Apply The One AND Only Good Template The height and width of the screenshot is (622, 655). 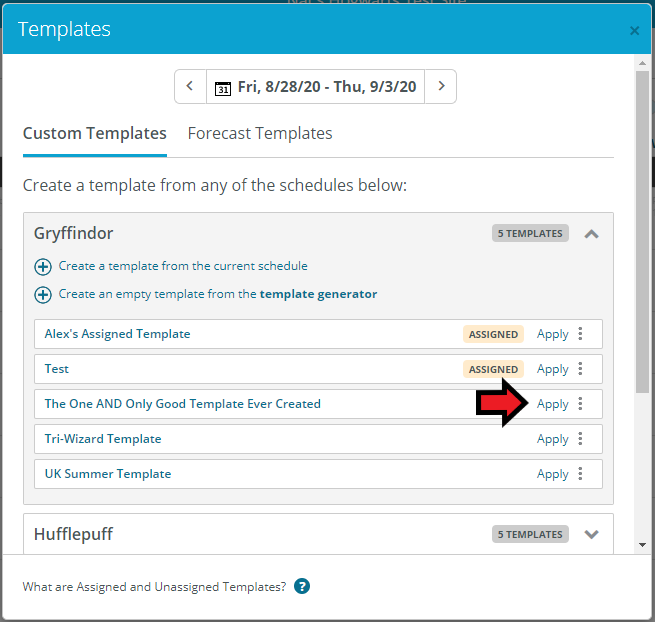coord(552,404)
